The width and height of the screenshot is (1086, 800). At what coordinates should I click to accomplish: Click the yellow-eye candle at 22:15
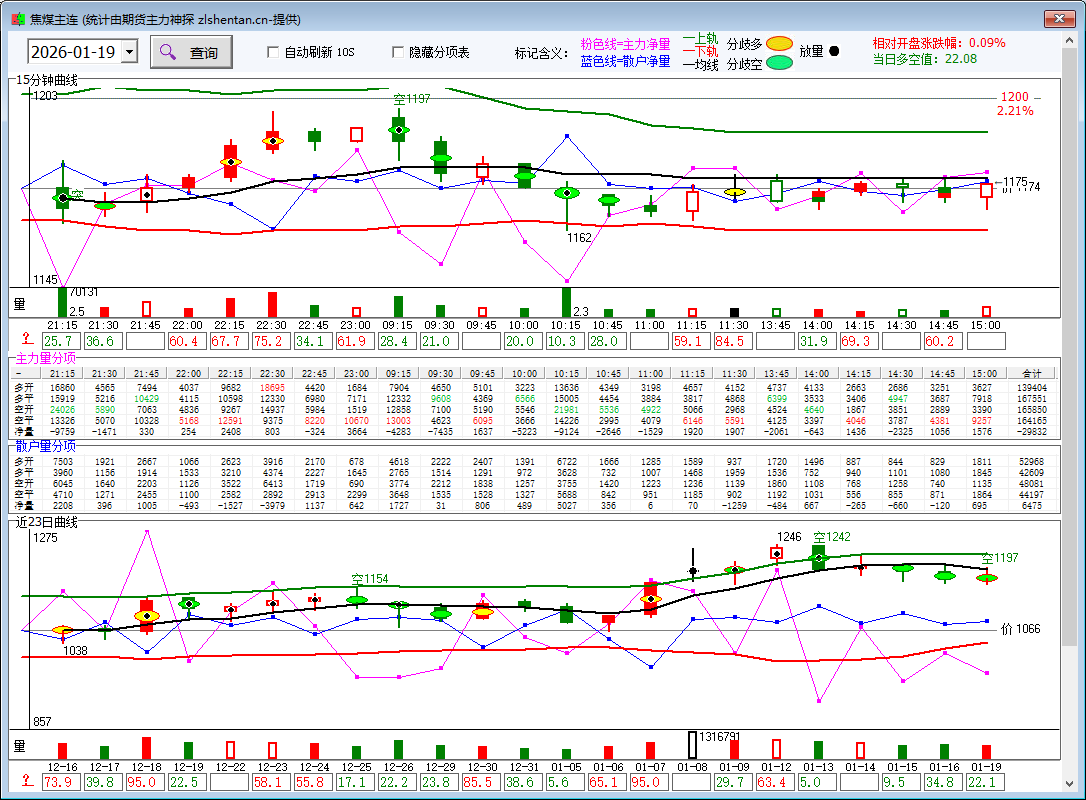tap(231, 162)
